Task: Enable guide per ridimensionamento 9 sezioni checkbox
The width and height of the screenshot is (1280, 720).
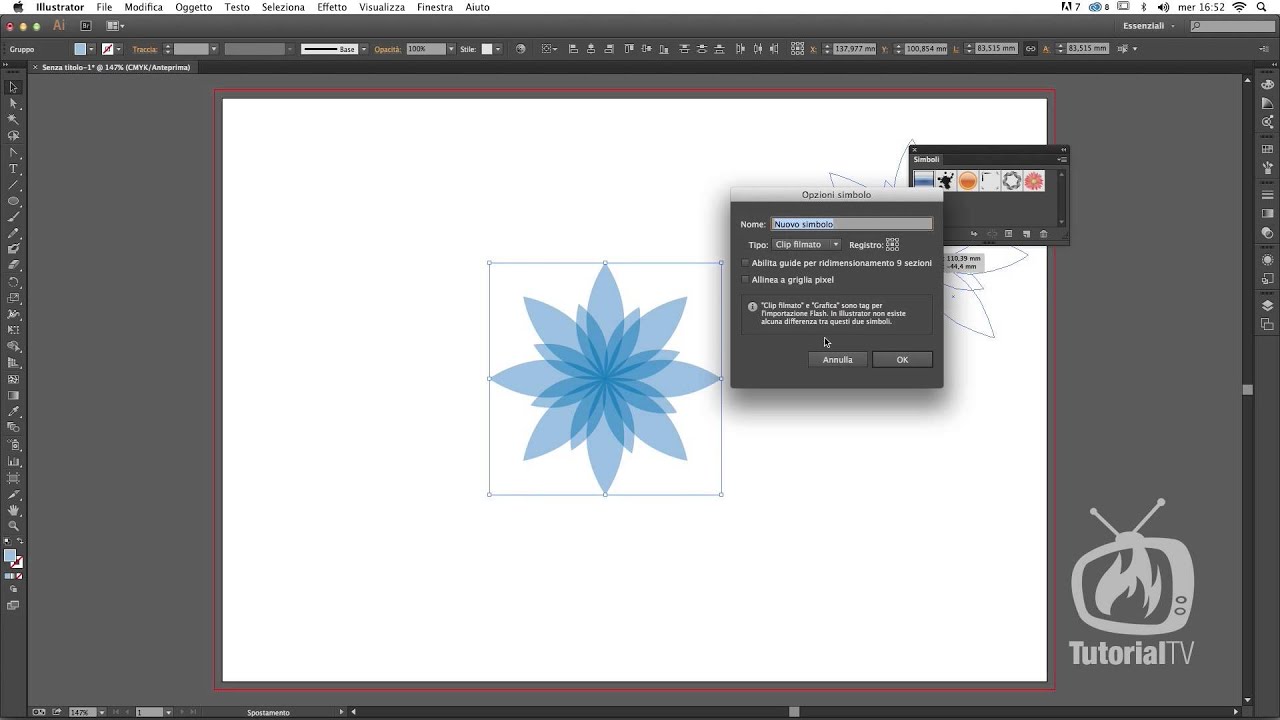Action: 745,263
